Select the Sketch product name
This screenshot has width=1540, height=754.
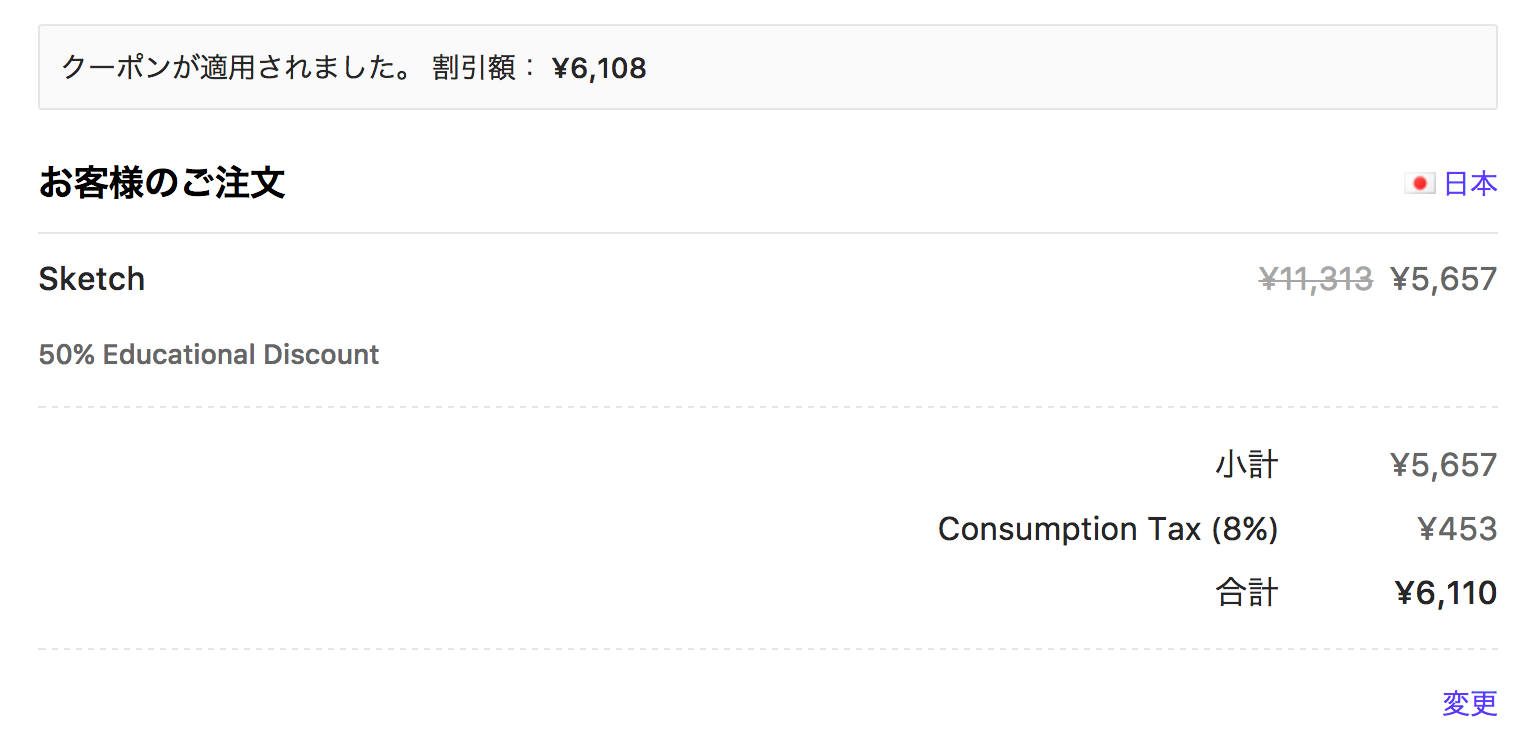click(x=92, y=279)
